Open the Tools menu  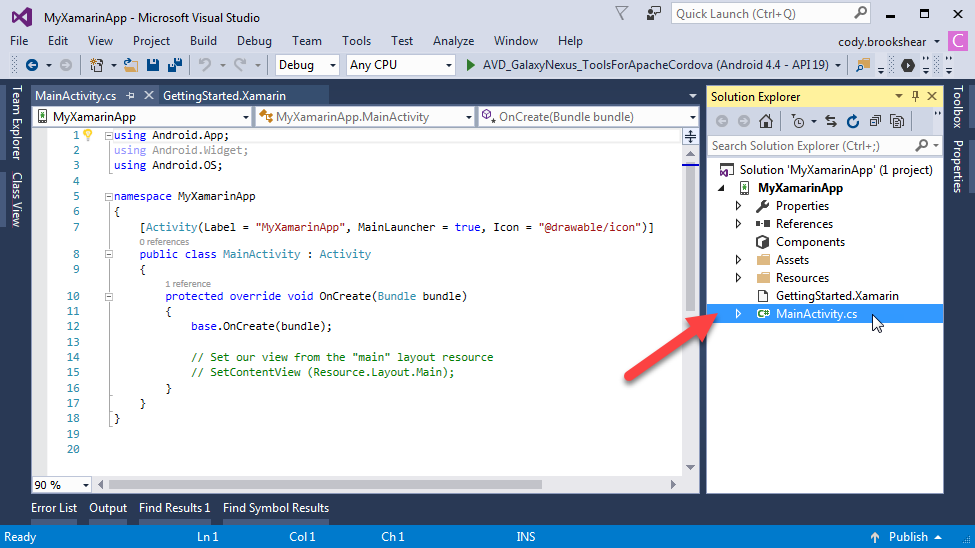click(356, 41)
